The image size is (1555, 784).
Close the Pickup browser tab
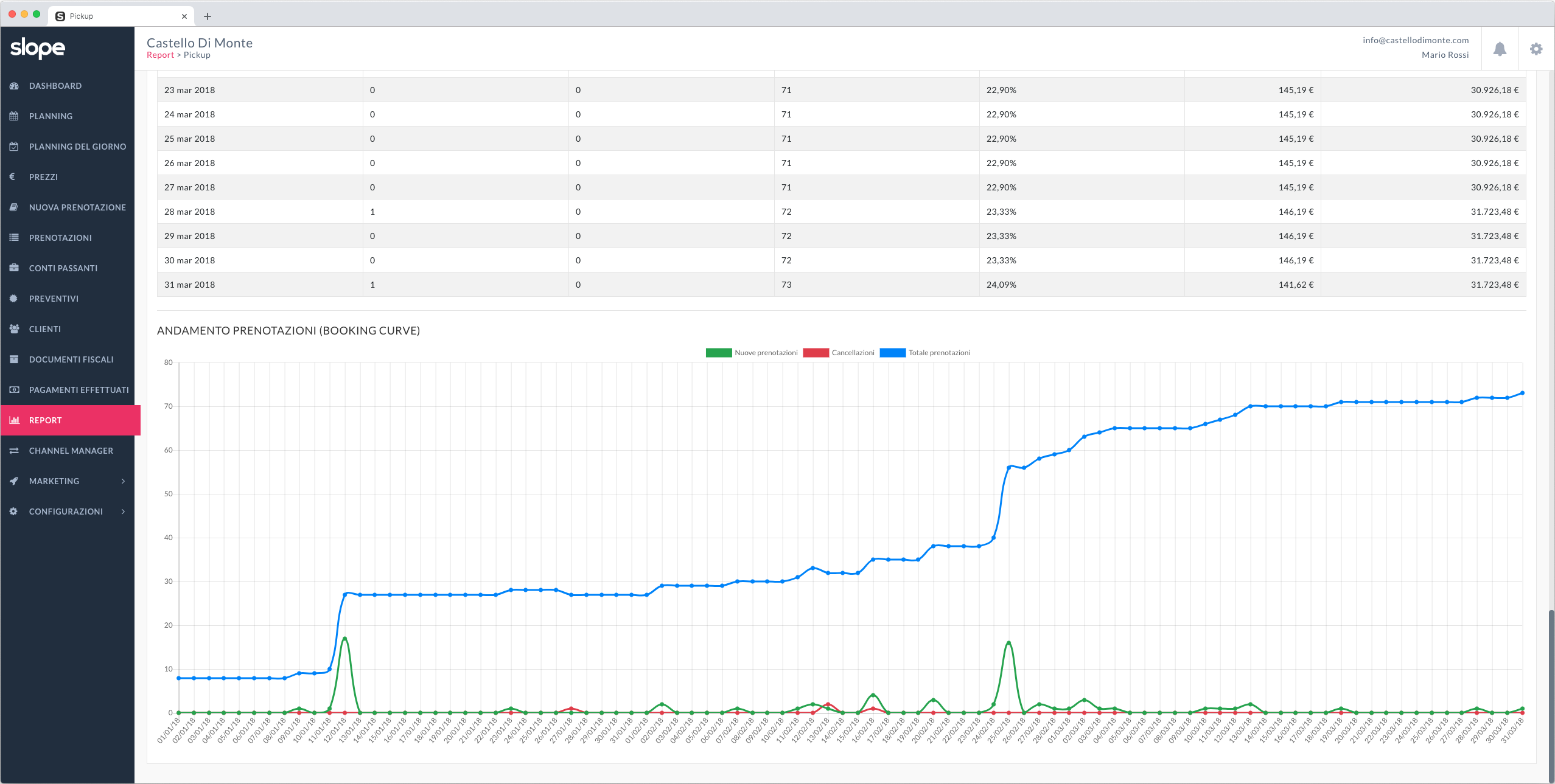(184, 16)
